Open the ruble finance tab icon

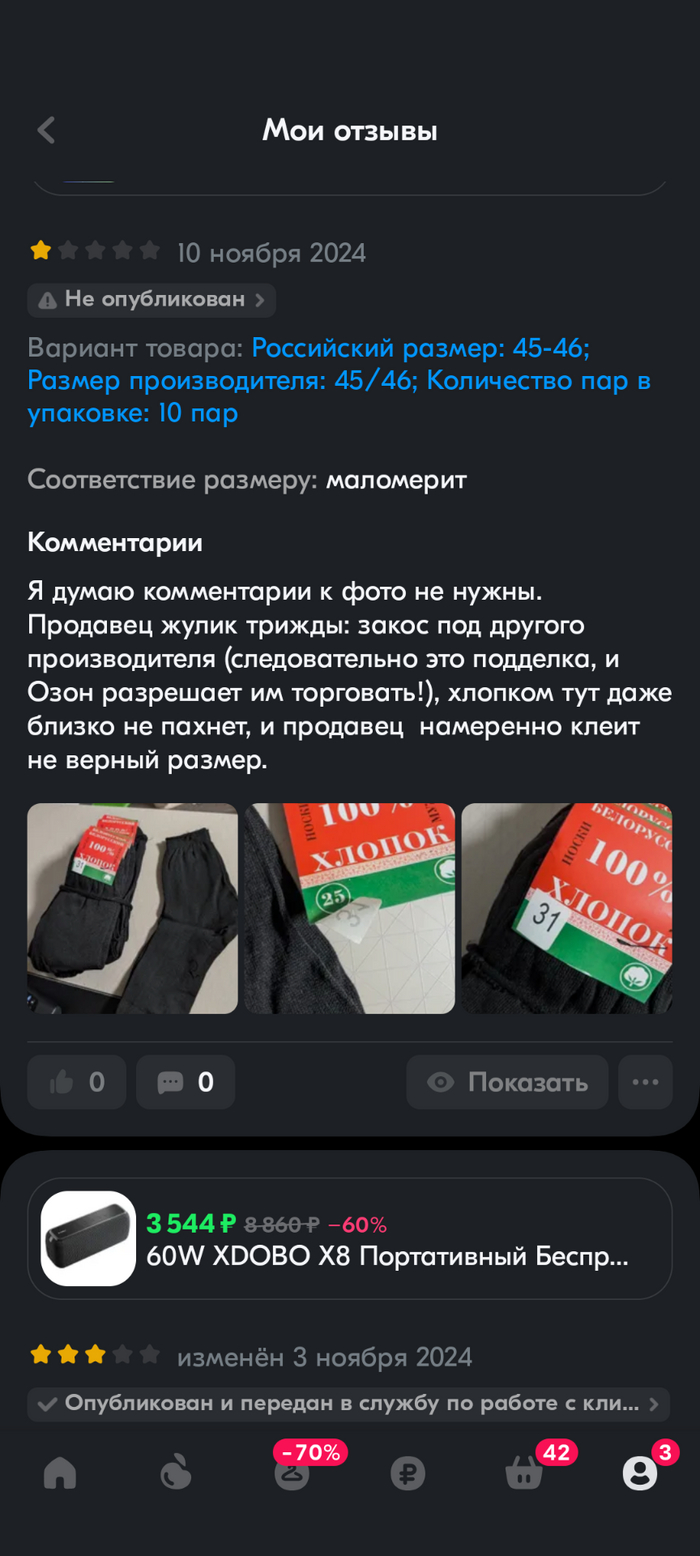click(408, 1473)
